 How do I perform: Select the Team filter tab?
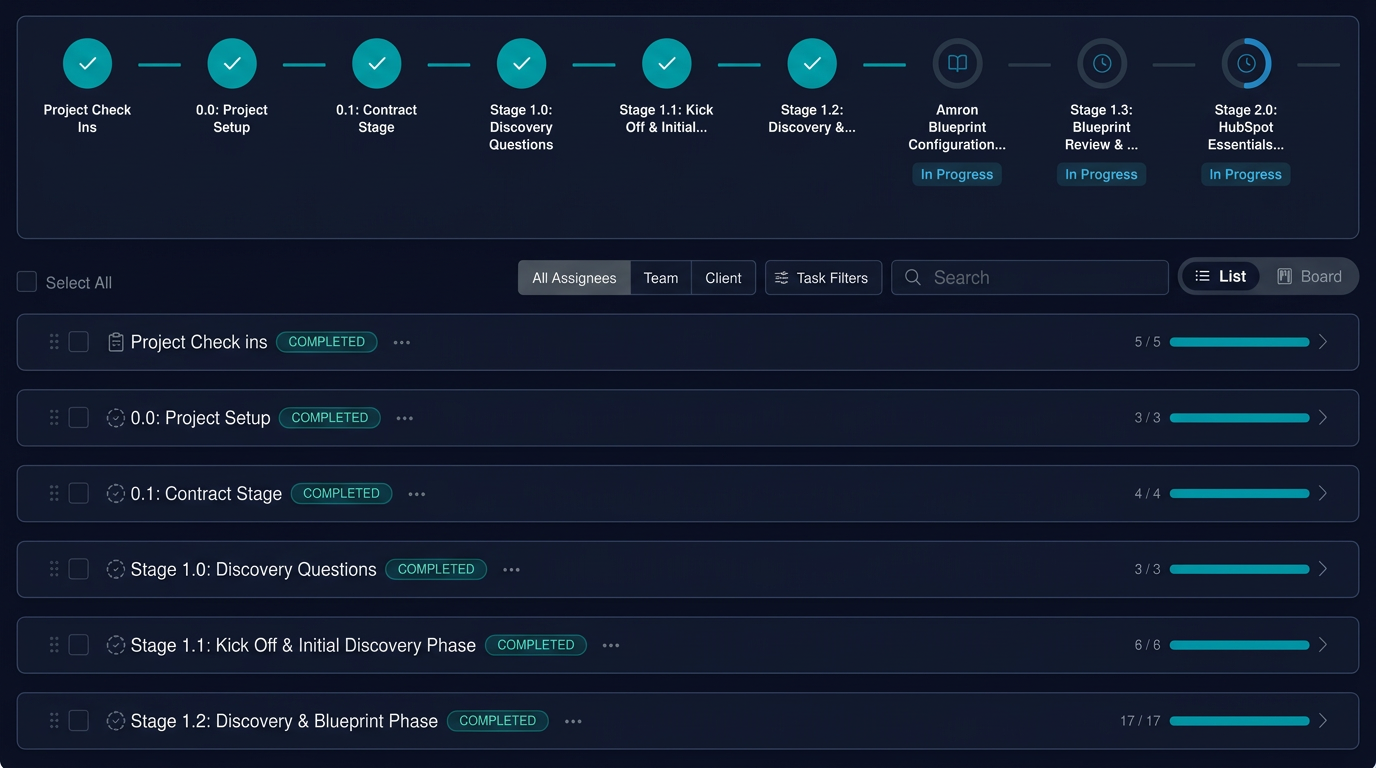[x=661, y=278]
